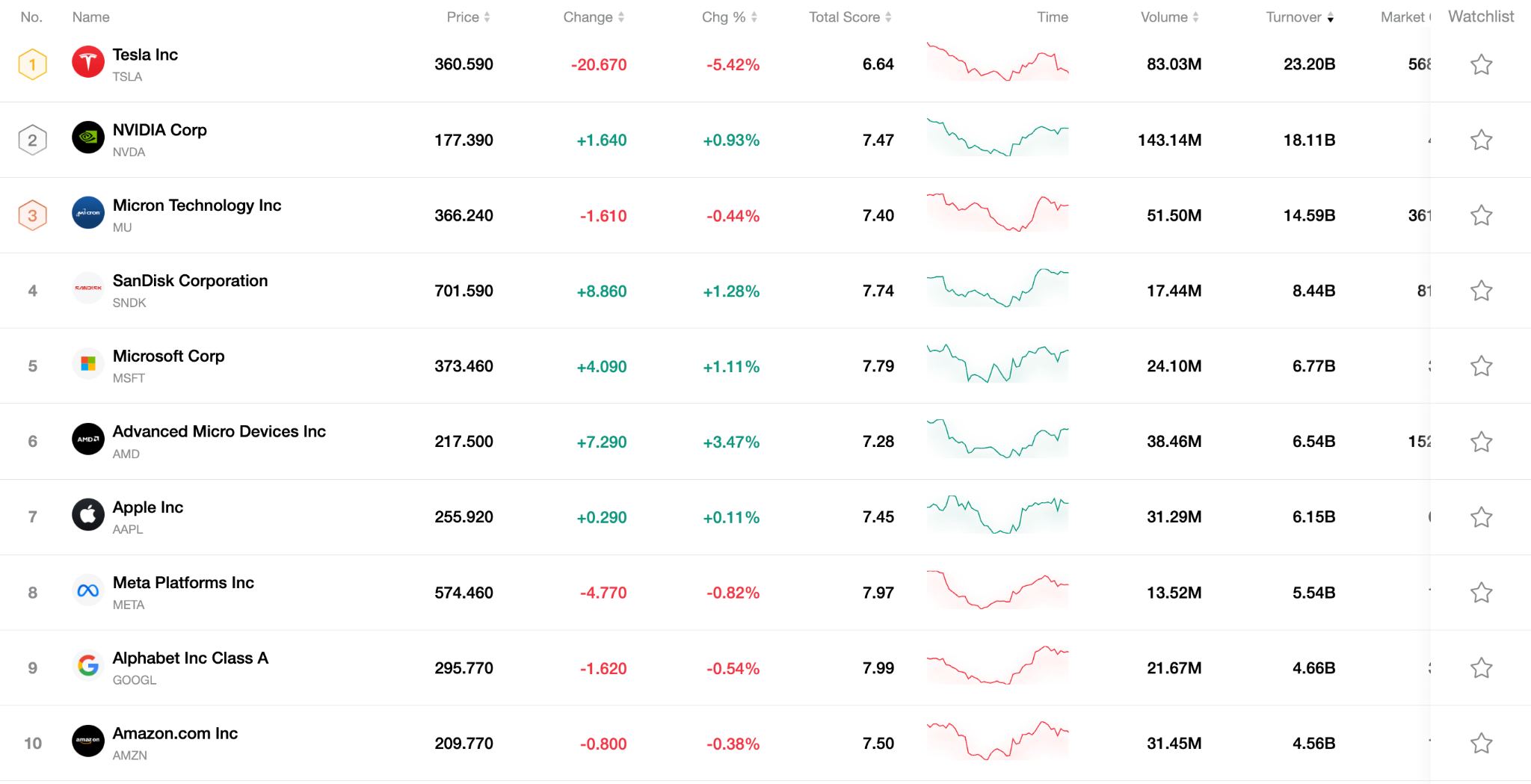The image size is (1531, 784).
Task: Toggle the watchlist star for Apple Inc
Action: (x=1481, y=516)
